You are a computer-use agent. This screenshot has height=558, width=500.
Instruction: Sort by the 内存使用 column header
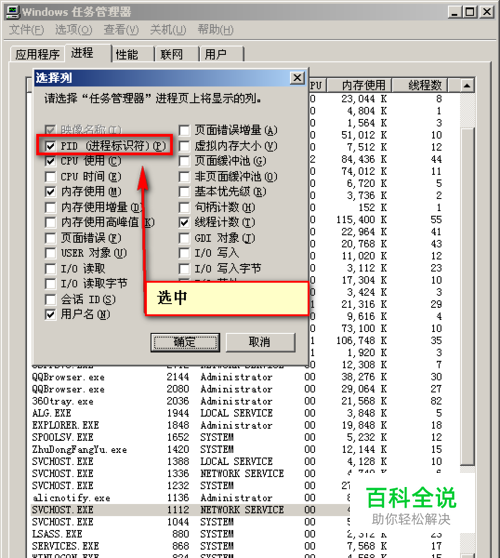[x=359, y=85]
